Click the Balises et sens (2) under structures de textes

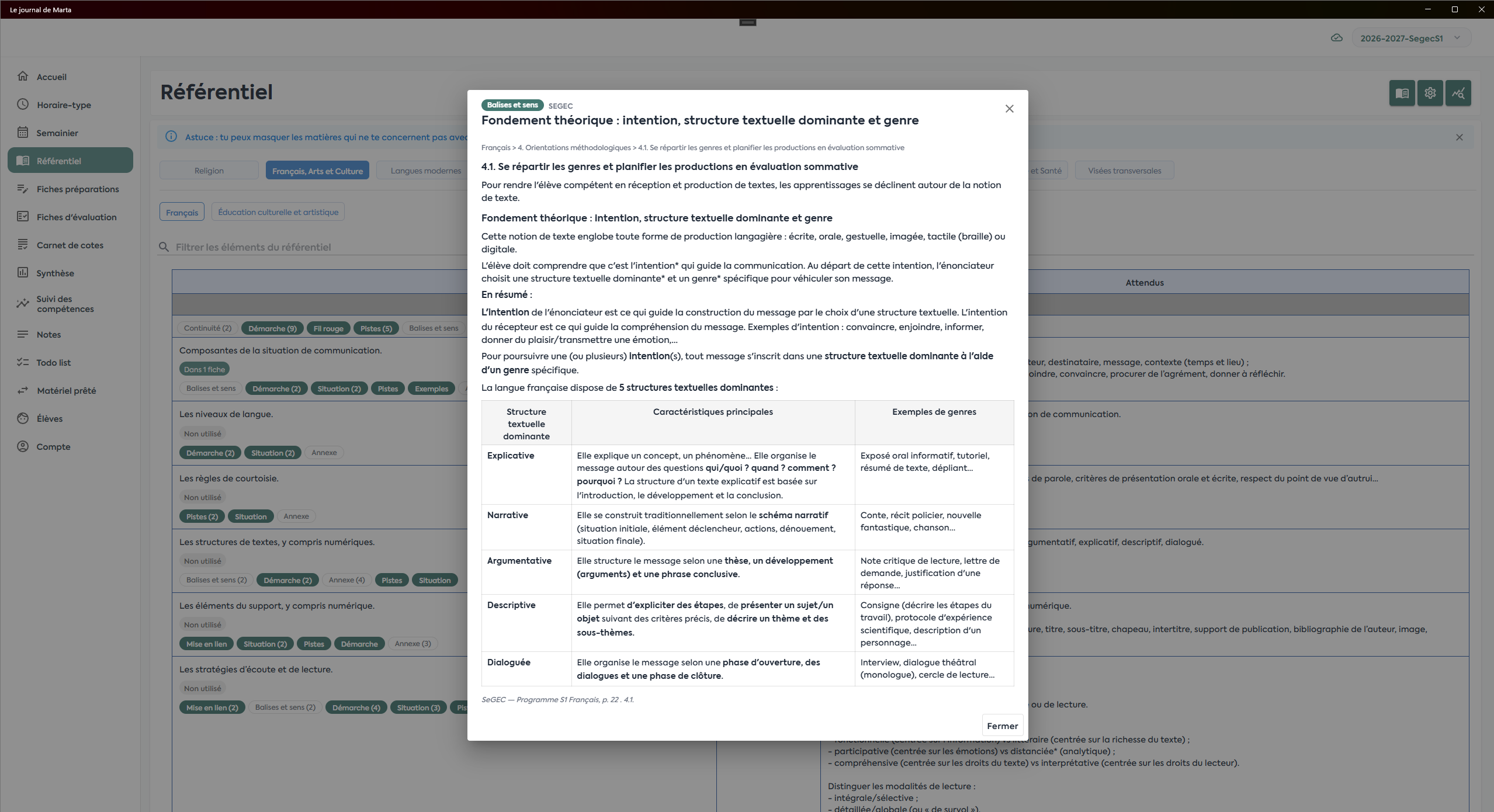pyautogui.click(x=217, y=580)
